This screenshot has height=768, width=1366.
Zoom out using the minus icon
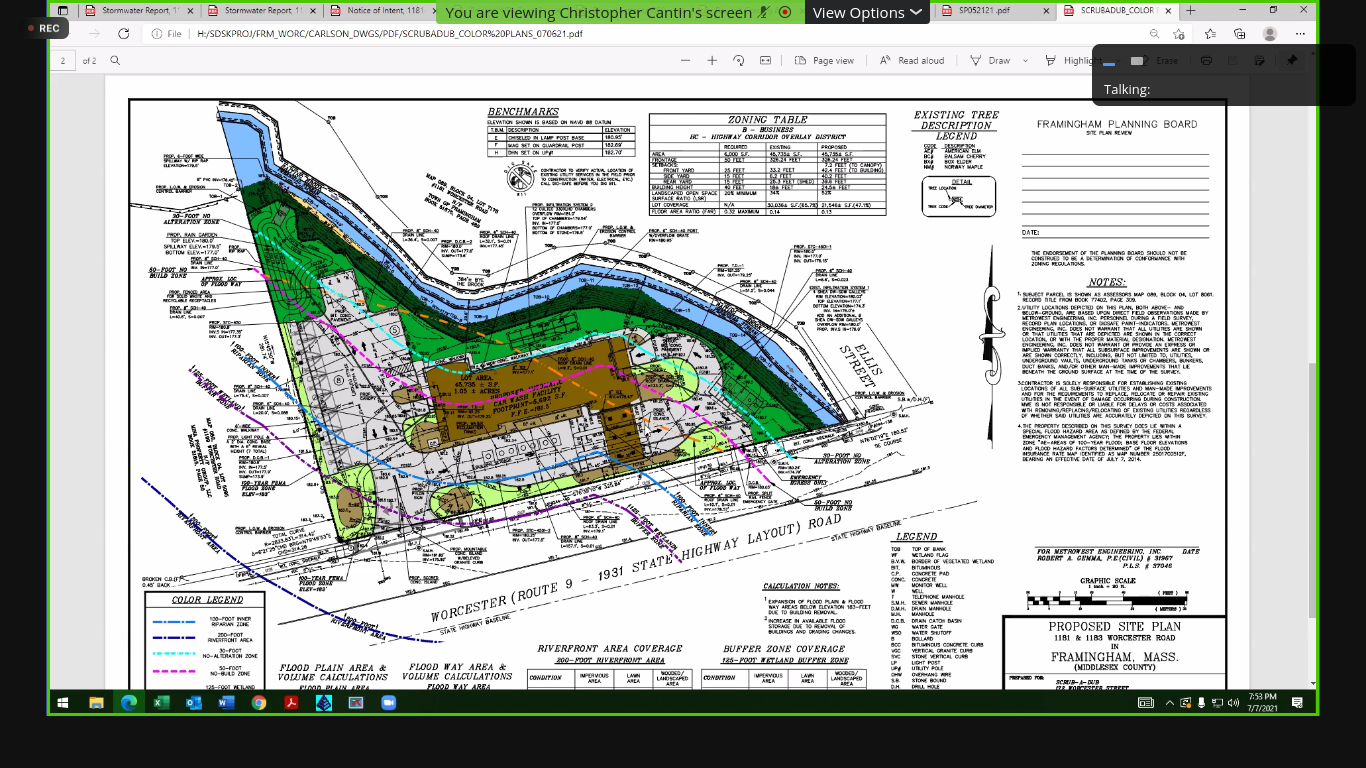[x=686, y=60]
